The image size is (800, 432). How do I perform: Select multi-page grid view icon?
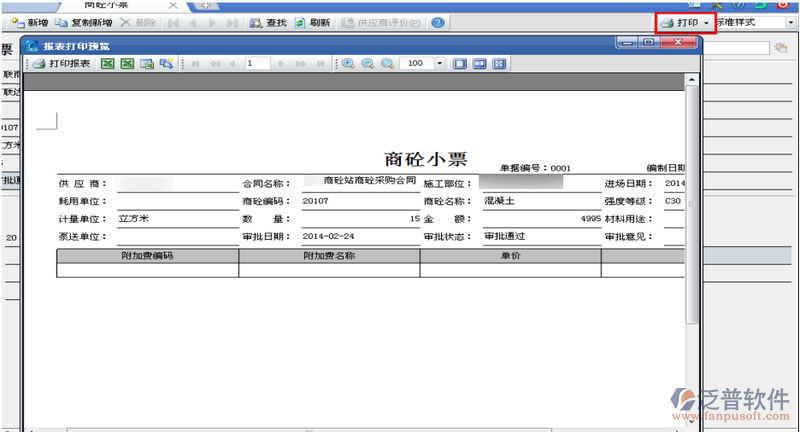498,63
